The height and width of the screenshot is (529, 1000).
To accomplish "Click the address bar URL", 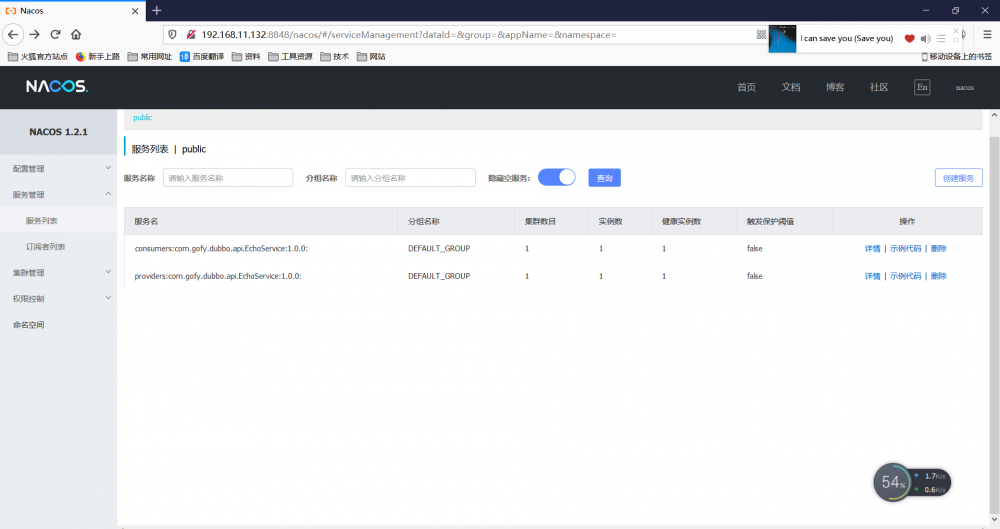I will pos(409,34).
